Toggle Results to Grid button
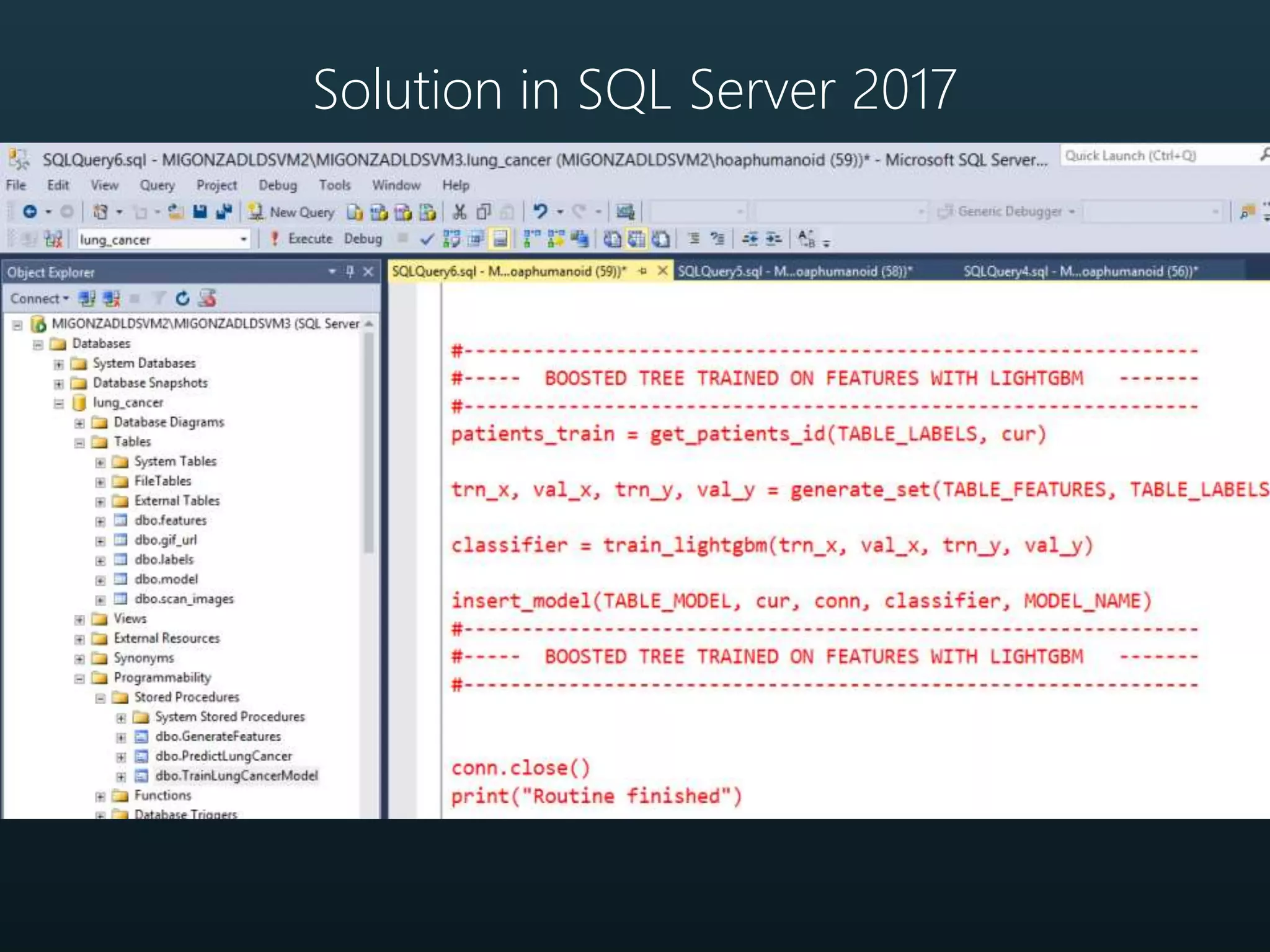This screenshot has height=952, width=1270. [636, 239]
